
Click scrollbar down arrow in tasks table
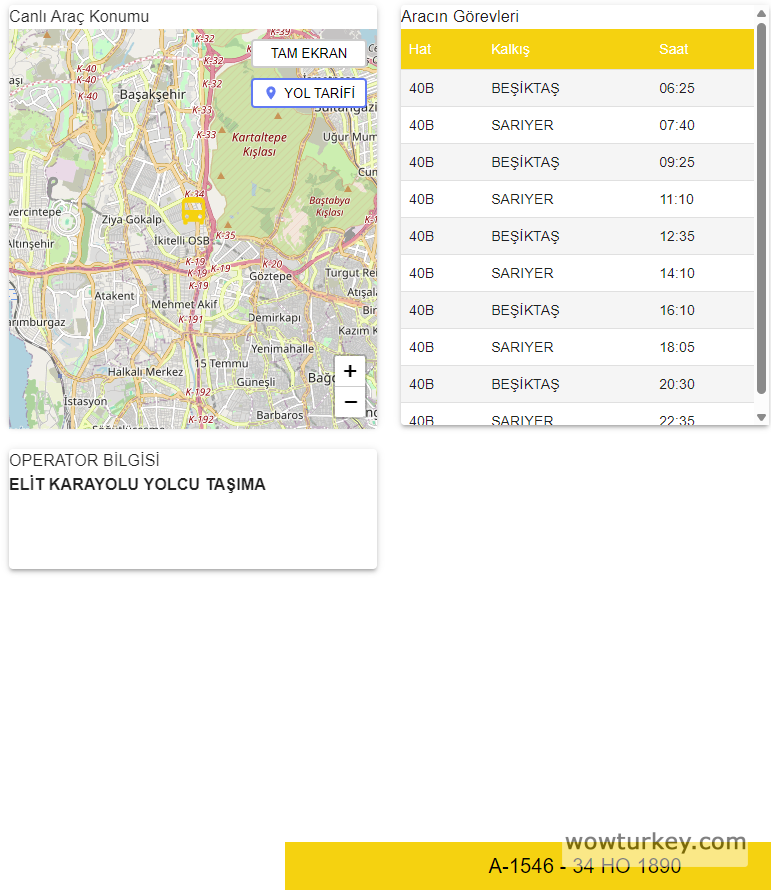(761, 417)
